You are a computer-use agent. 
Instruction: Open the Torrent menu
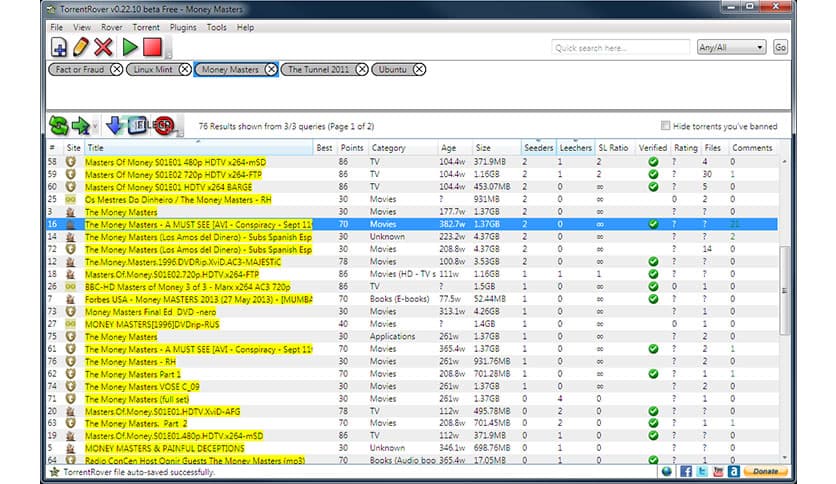[146, 27]
